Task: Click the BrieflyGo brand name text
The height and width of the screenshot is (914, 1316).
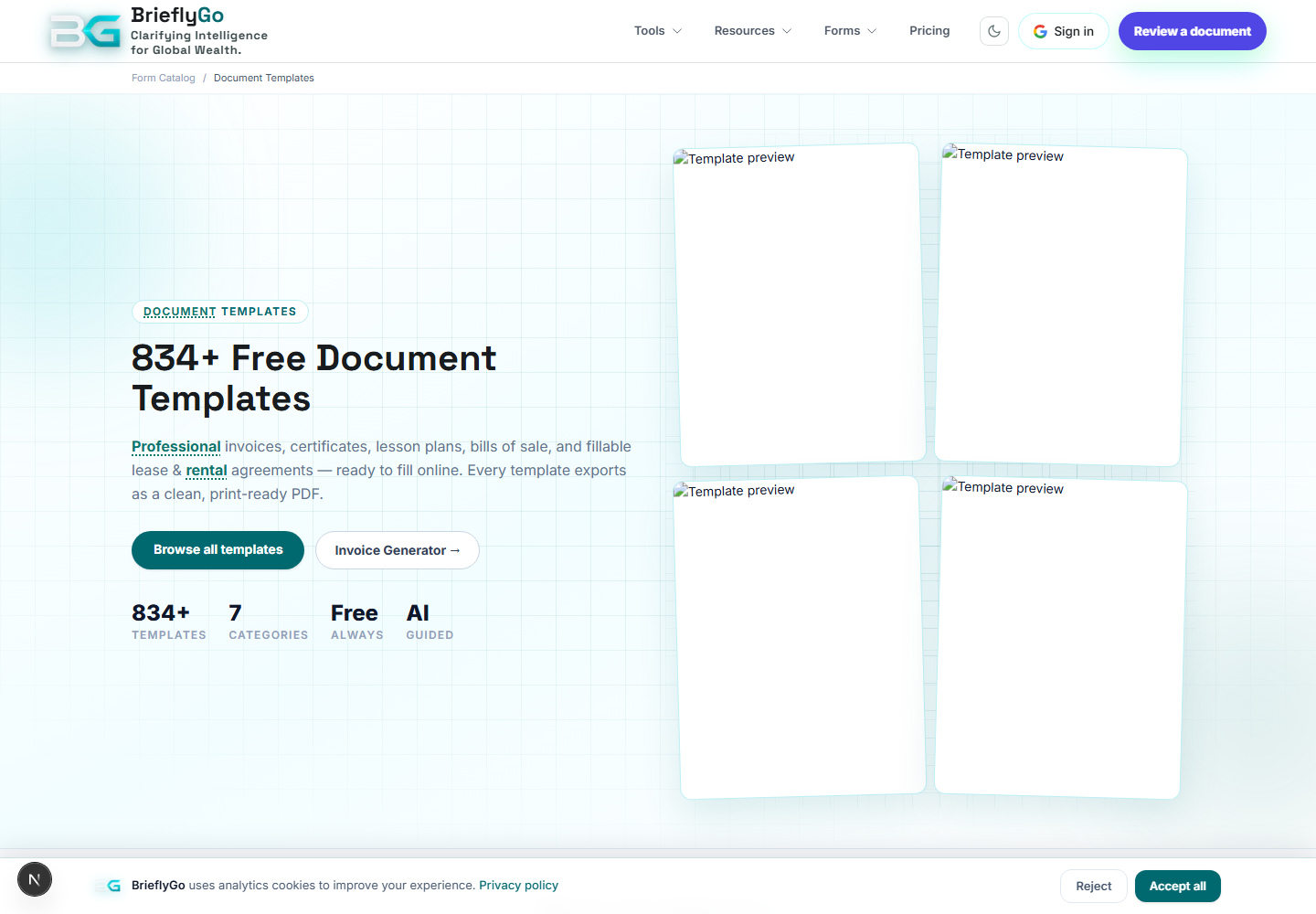Action: click(177, 16)
